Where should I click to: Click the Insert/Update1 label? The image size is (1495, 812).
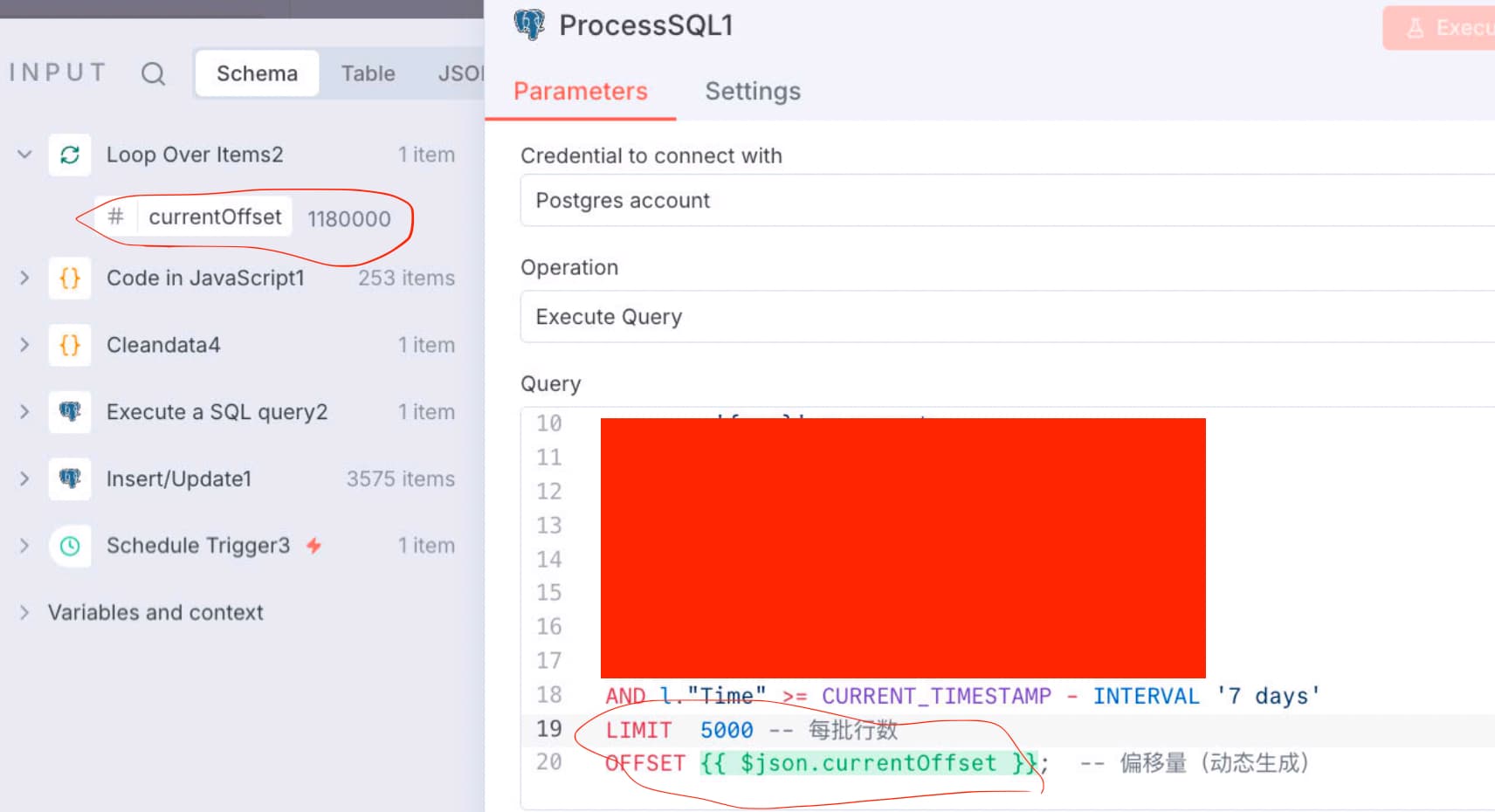click(179, 478)
